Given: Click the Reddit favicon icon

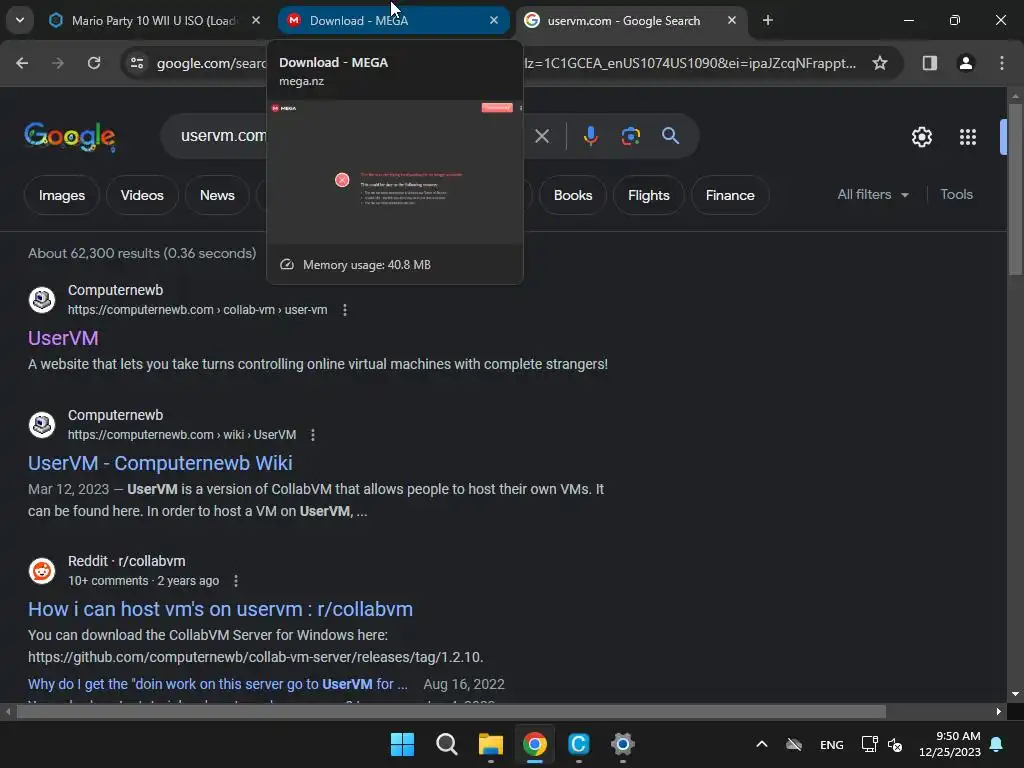Looking at the screenshot, I should 42,571.
